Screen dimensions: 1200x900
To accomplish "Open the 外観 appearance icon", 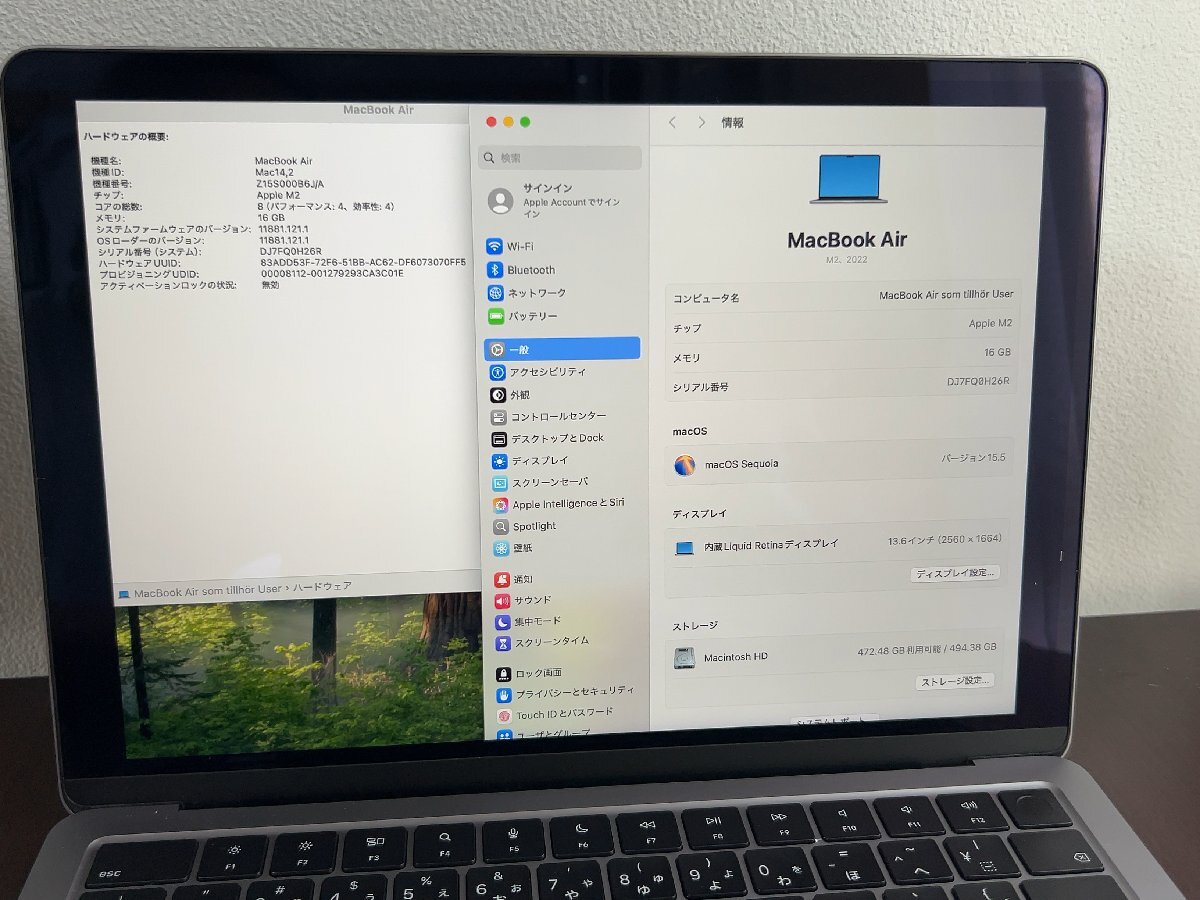I will click(498, 395).
